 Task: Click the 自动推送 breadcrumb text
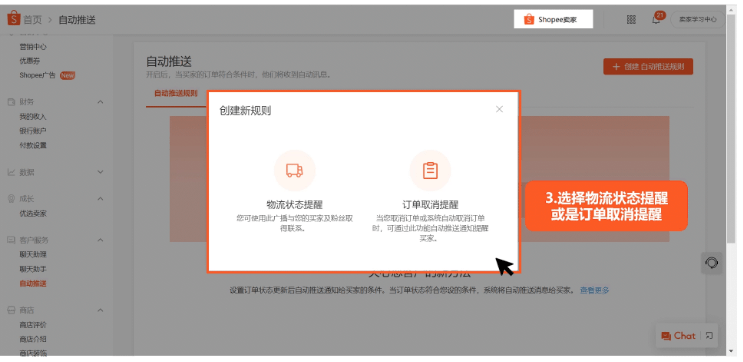77,20
